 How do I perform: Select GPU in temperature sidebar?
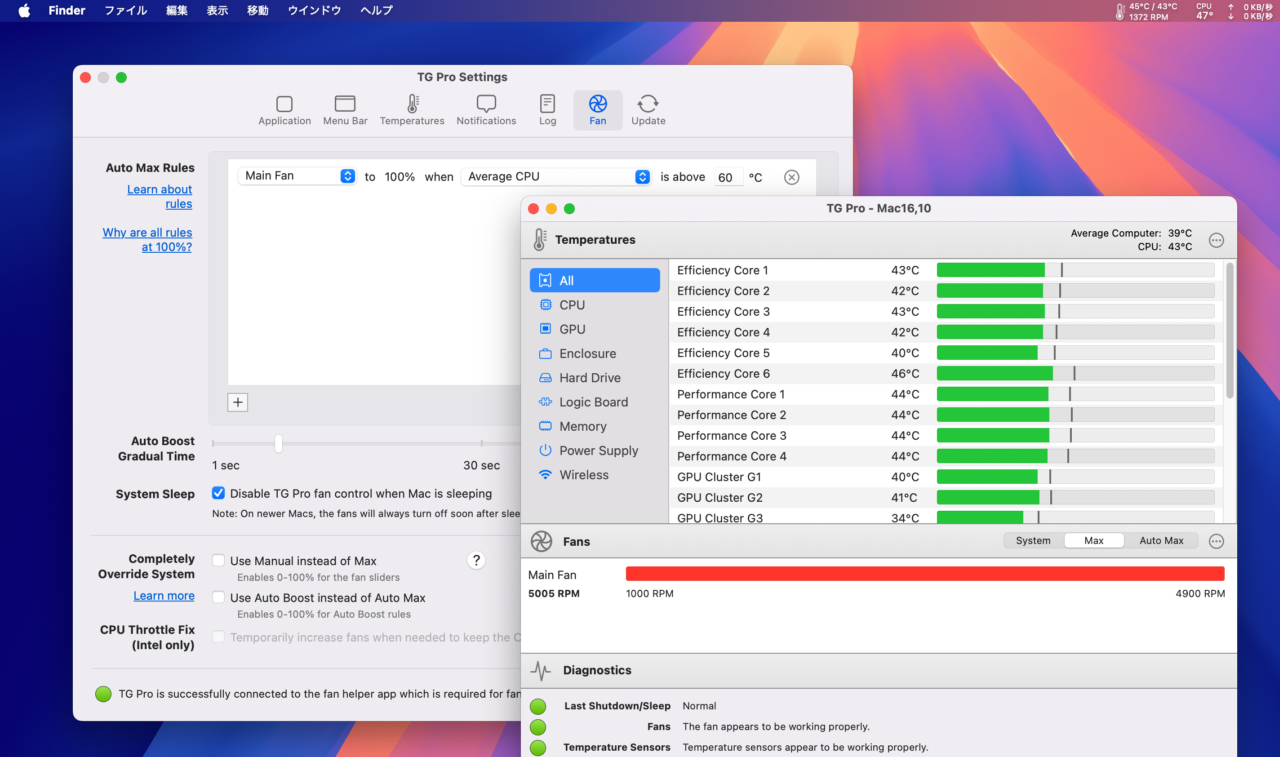coord(595,329)
